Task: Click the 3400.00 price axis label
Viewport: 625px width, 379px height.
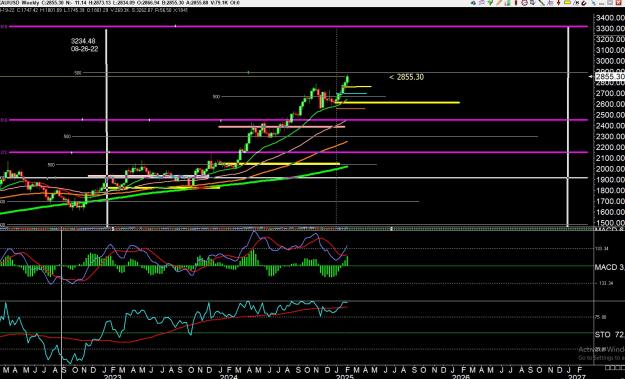Action: [x=609, y=18]
